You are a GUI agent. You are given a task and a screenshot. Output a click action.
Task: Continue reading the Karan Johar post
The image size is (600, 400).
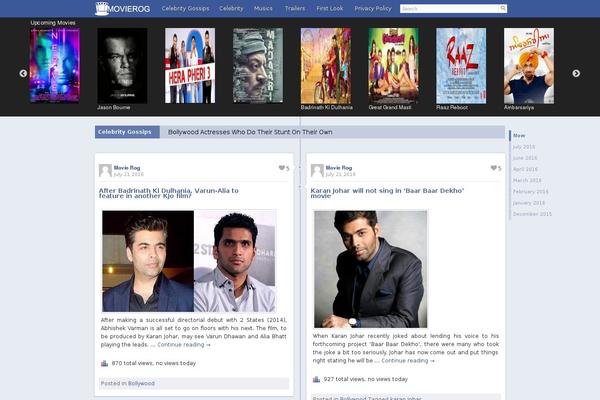[x=408, y=361]
